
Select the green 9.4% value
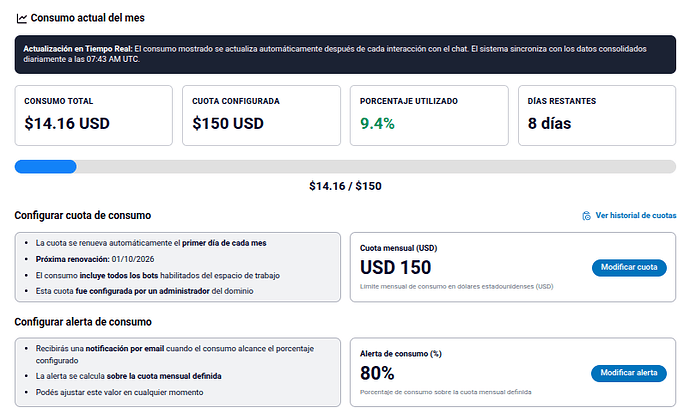pyautogui.click(x=377, y=124)
